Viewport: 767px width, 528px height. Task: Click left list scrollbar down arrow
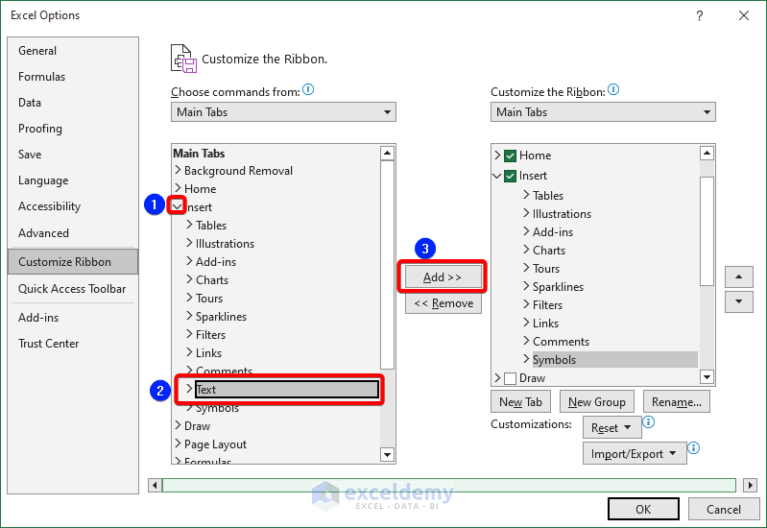click(387, 455)
